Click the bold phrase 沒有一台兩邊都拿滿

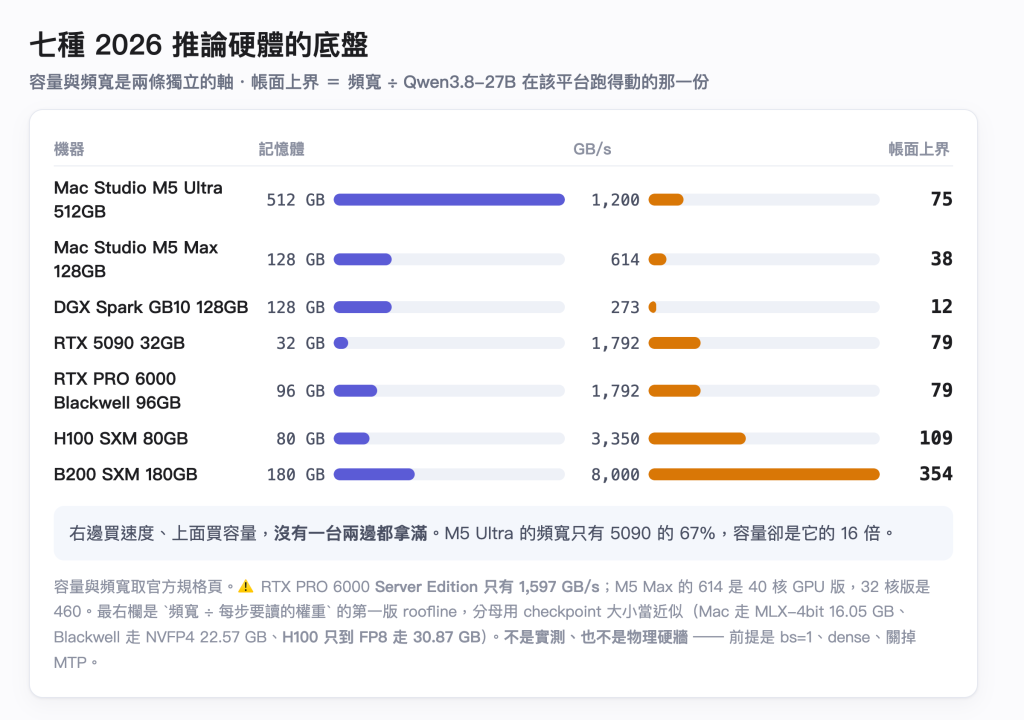[350, 533]
